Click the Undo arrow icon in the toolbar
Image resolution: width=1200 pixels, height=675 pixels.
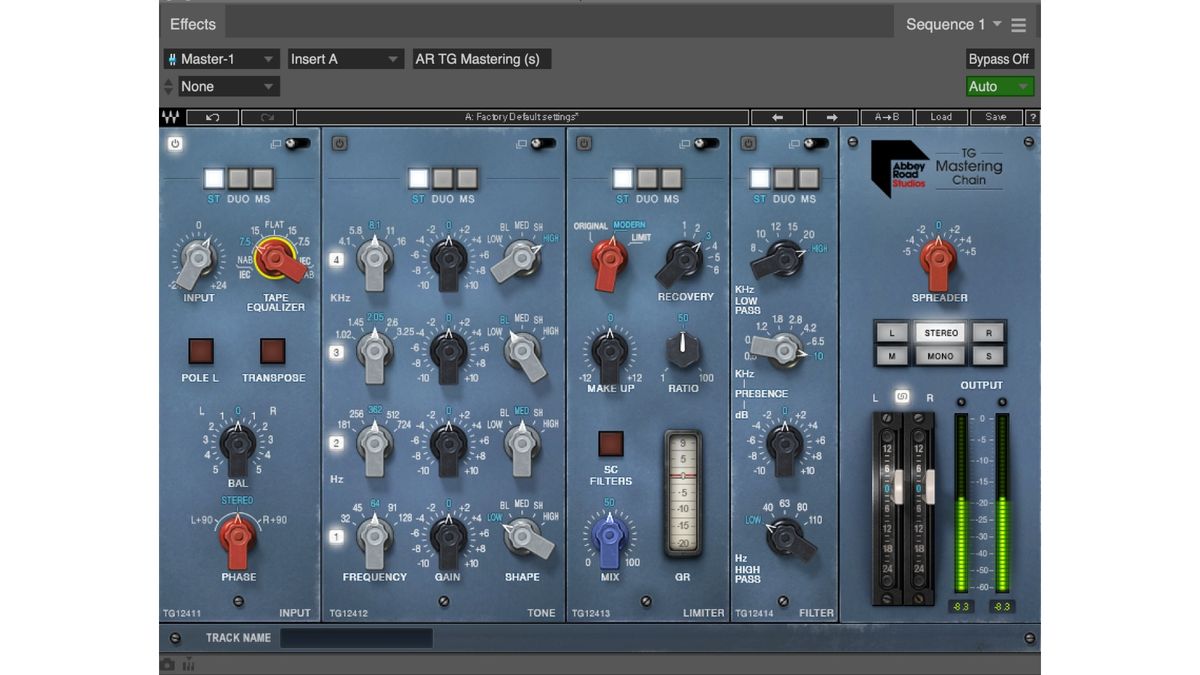[x=212, y=117]
